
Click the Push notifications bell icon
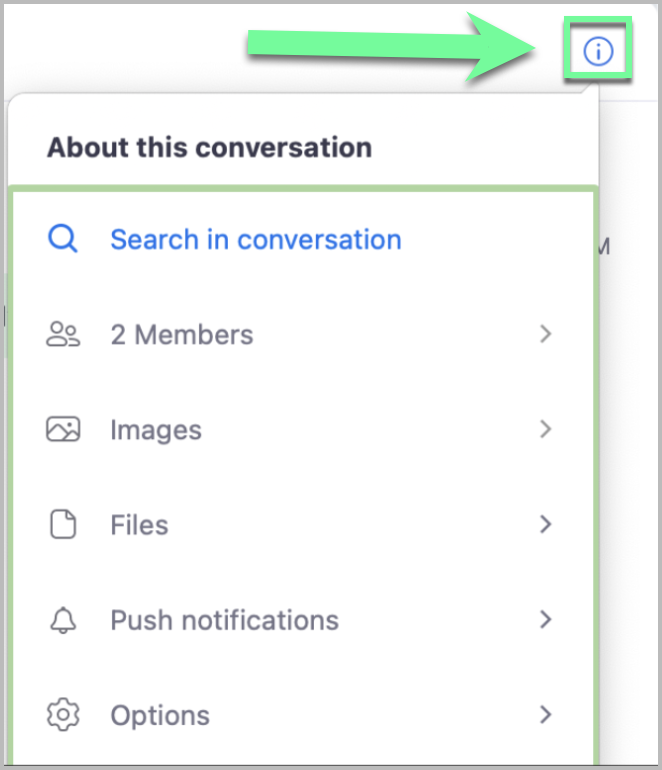pyautogui.click(x=63, y=620)
